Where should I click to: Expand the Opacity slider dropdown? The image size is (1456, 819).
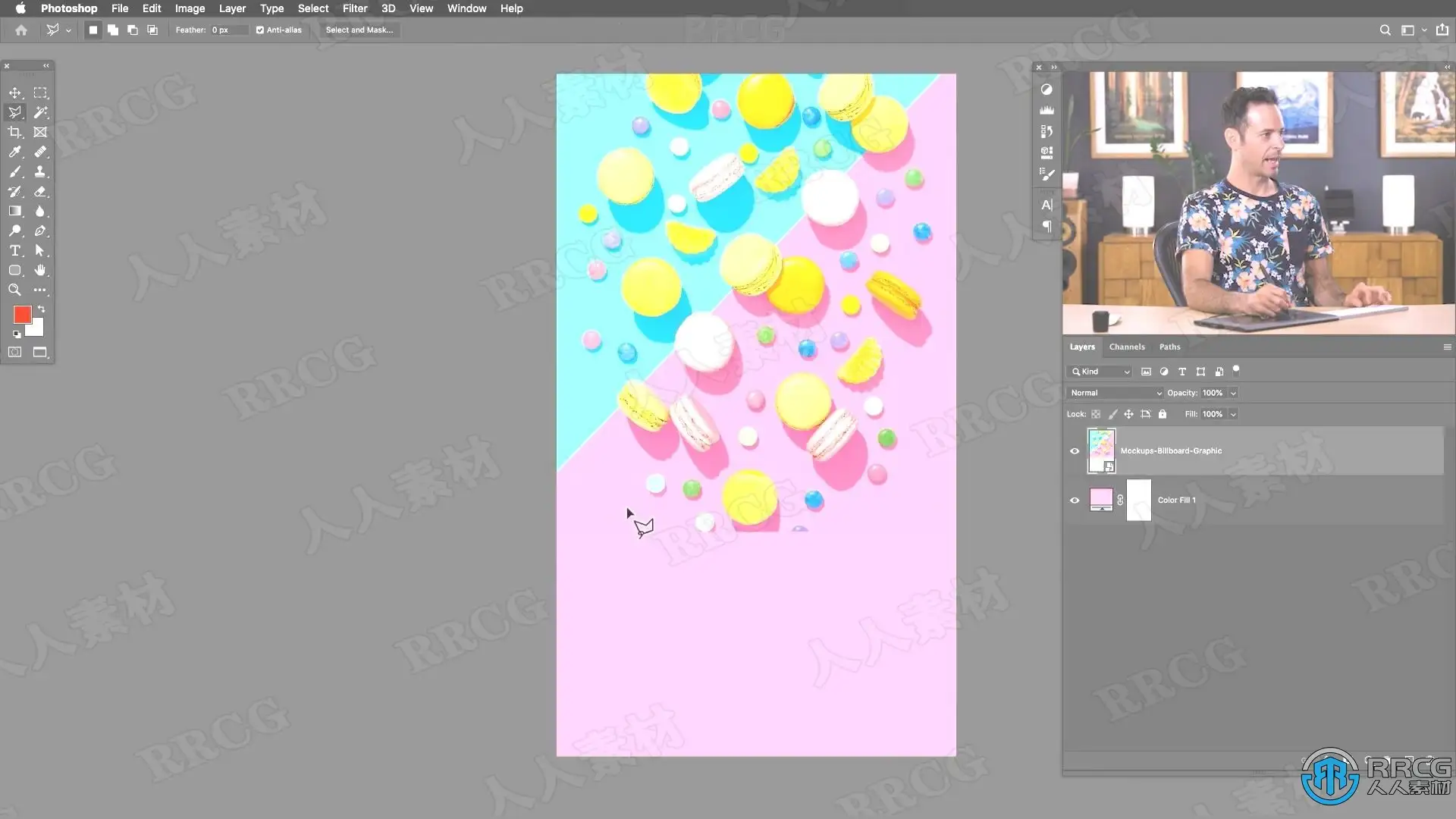[x=1233, y=393]
